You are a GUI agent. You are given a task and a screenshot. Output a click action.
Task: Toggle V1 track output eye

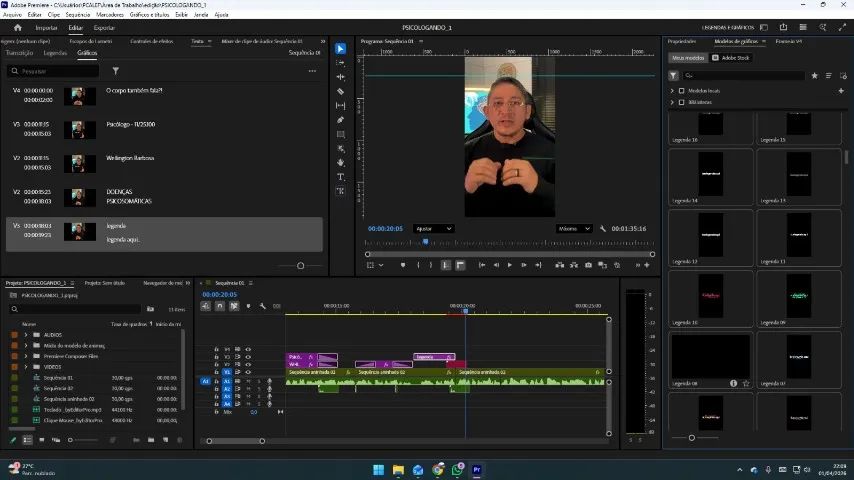click(248, 372)
